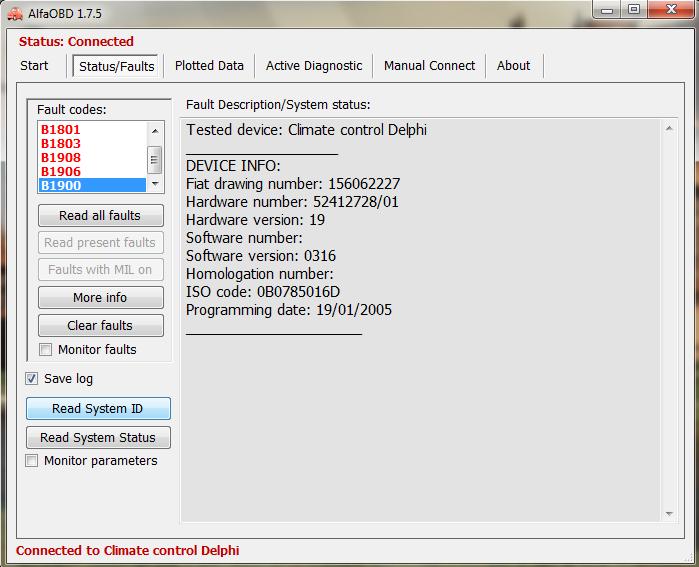Select the Manual Connect tab
Image resolution: width=699 pixels, height=567 pixels.
point(429,66)
